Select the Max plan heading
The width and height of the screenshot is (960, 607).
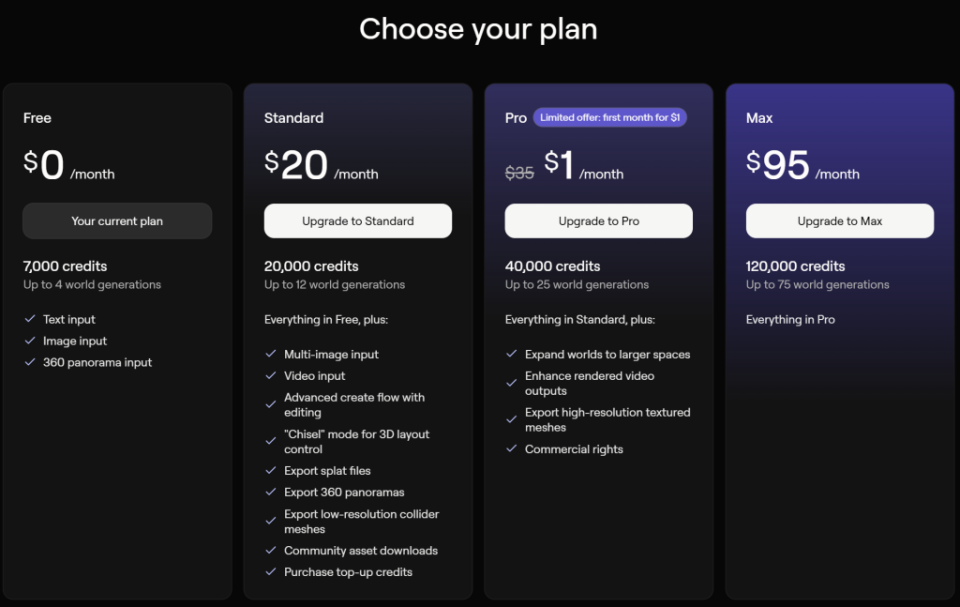pyautogui.click(x=759, y=118)
